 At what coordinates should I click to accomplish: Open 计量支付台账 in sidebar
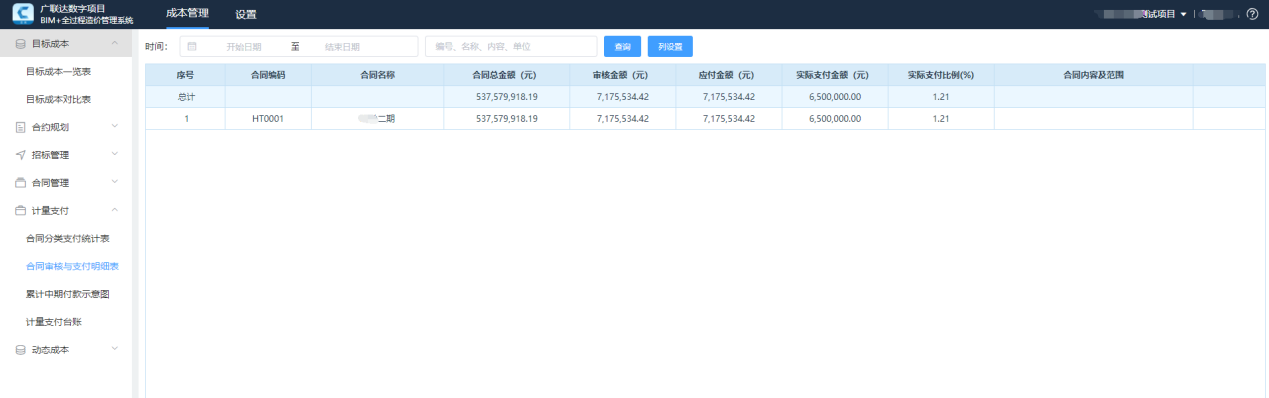pyautogui.click(x=54, y=322)
